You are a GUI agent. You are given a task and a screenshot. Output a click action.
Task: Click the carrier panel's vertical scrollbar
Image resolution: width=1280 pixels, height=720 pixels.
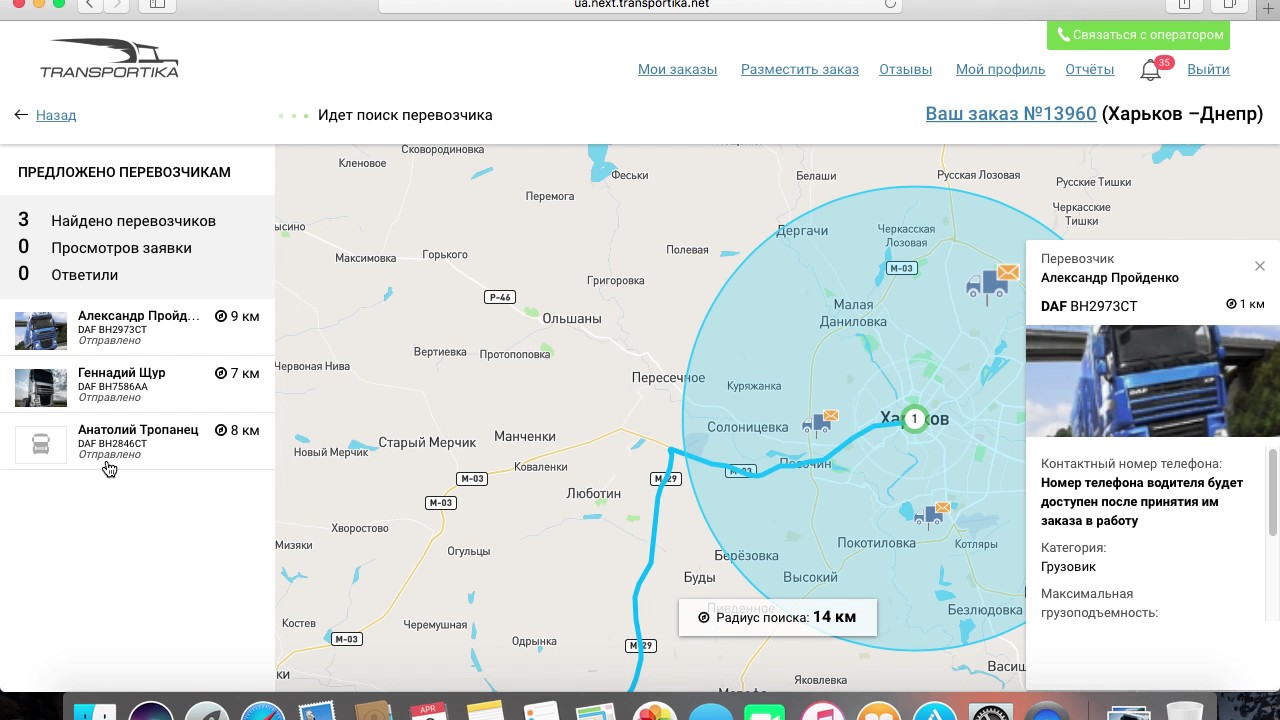coord(1273,492)
